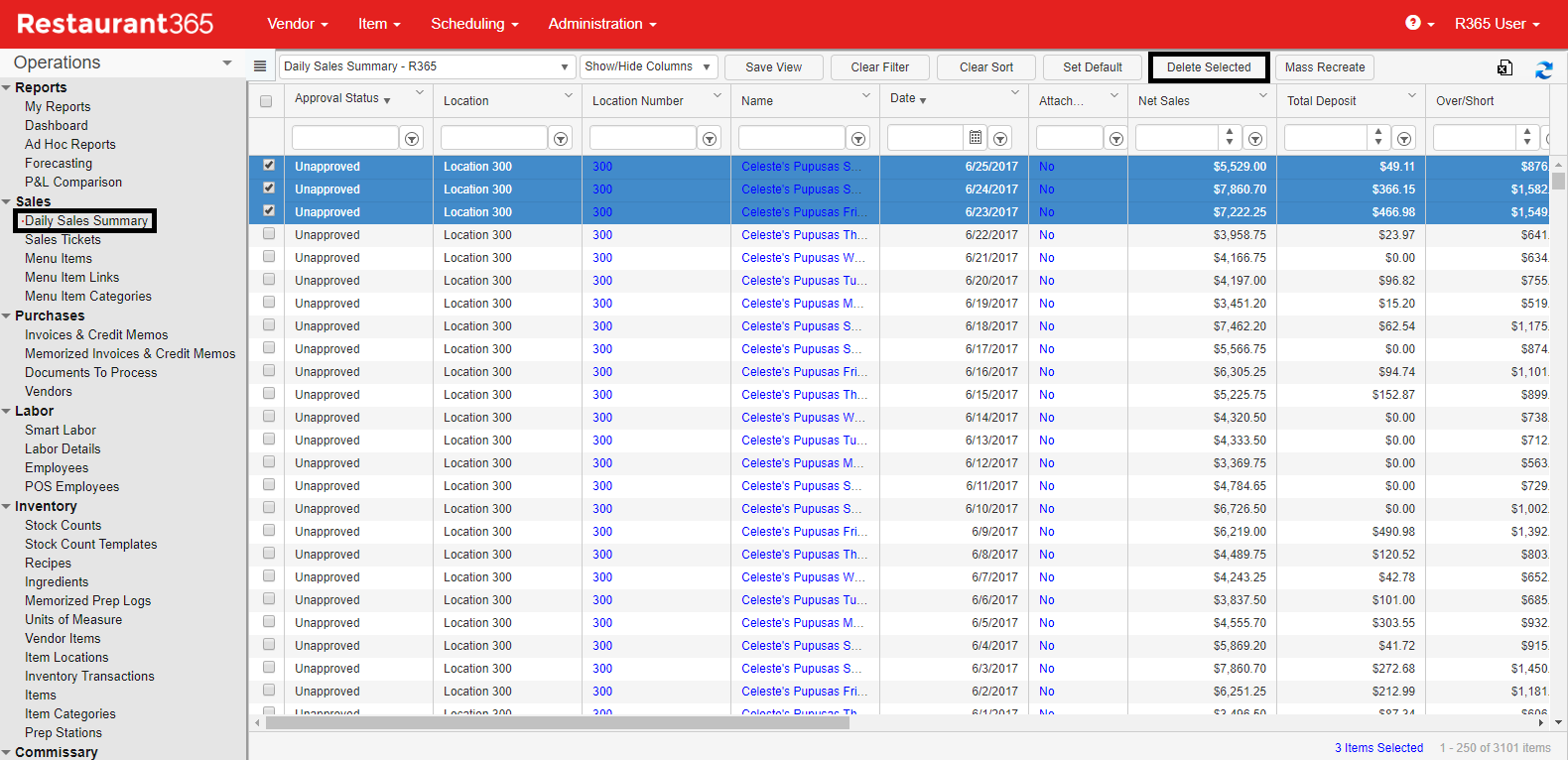
Task: Click Total Deposit filter spinner arrows
Action: 1378,137
